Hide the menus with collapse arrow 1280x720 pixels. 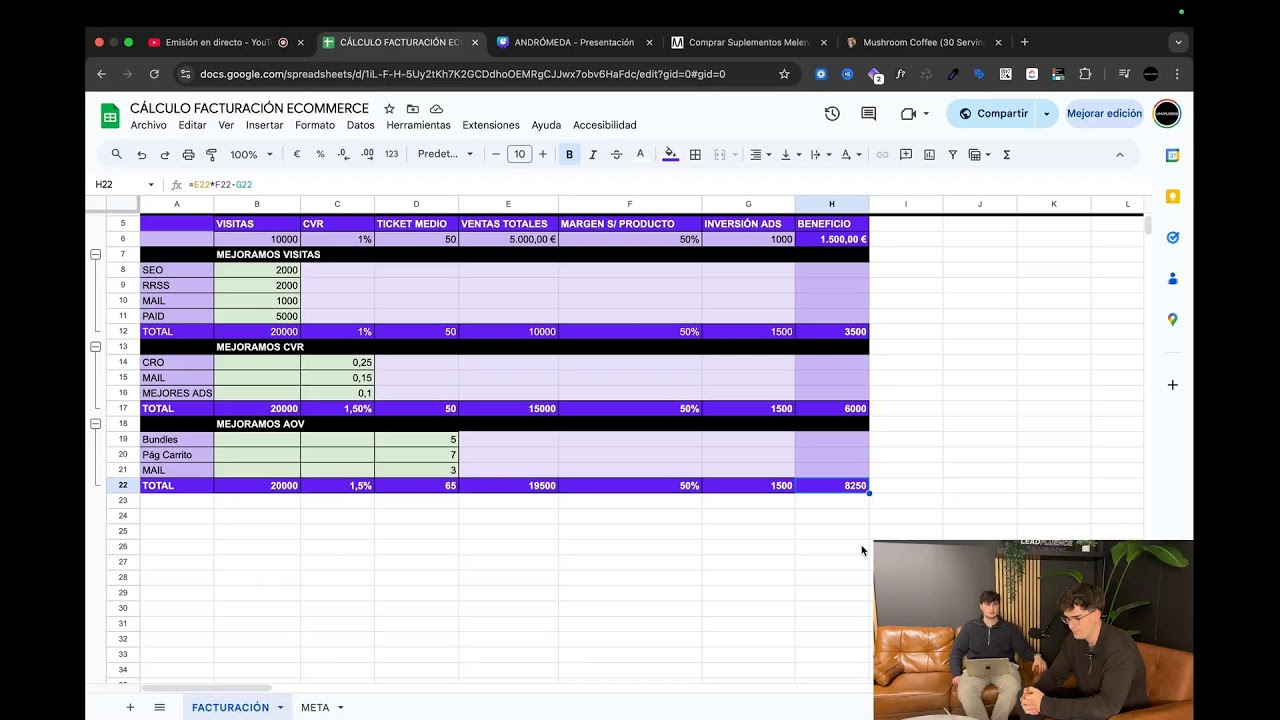tap(1120, 155)
